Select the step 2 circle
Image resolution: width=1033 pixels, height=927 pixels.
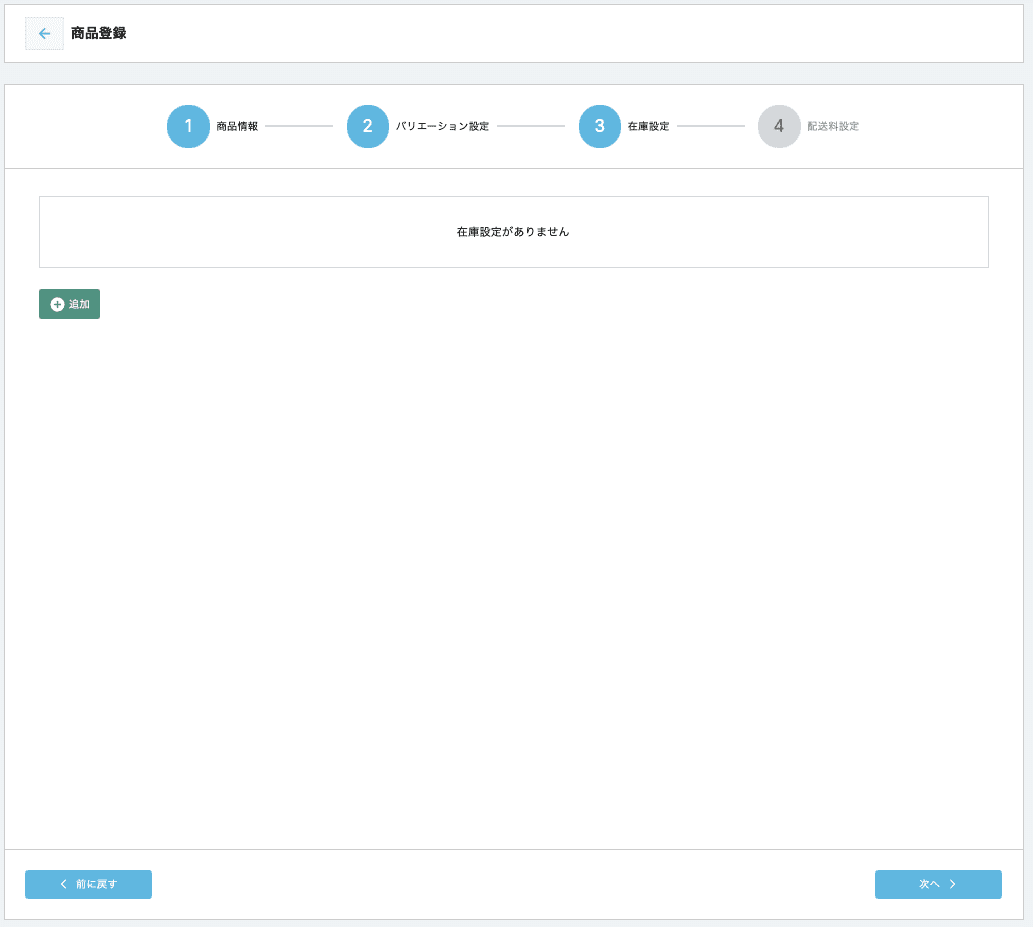368,127
